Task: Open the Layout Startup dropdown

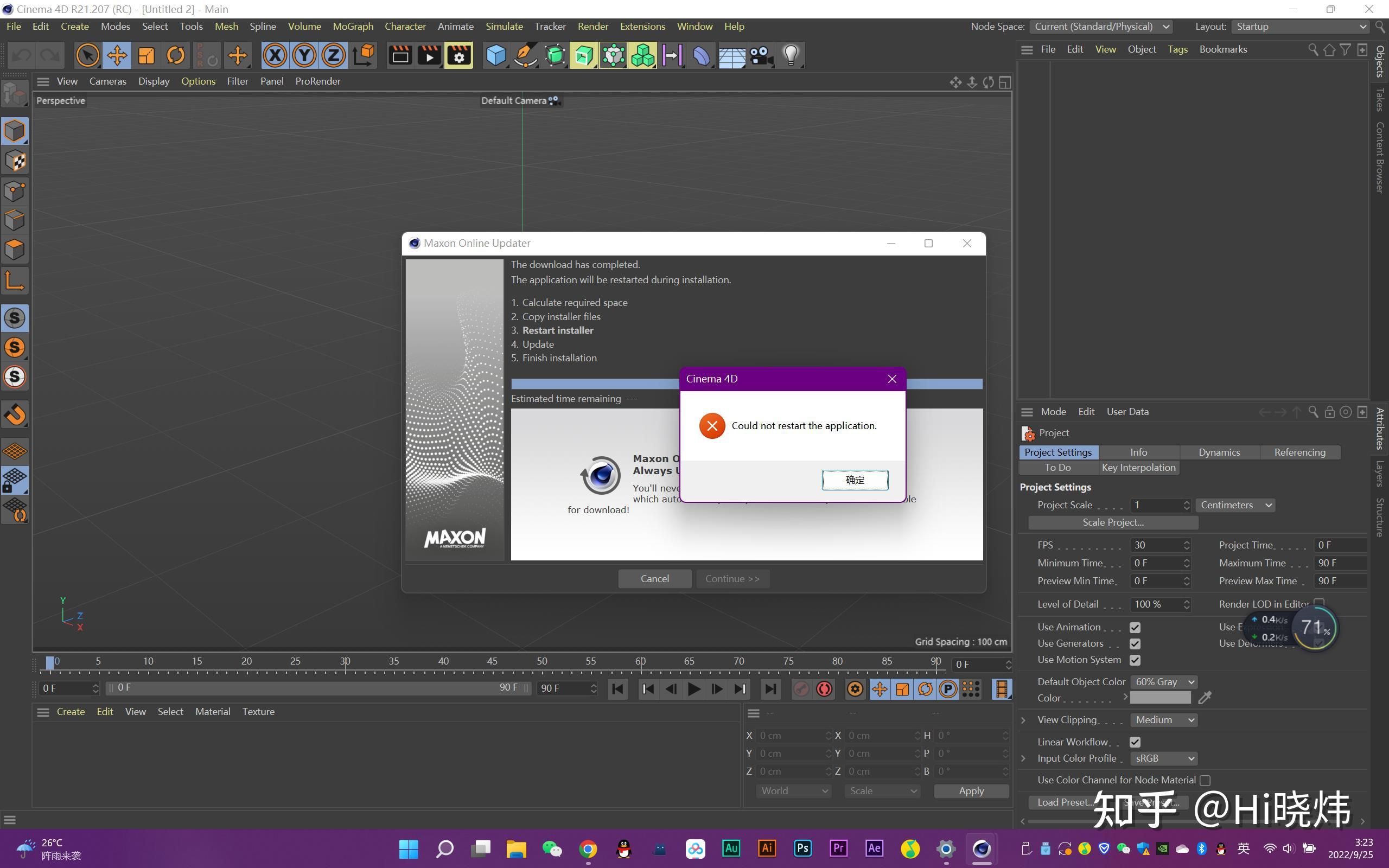Action: click(1299, 27)
